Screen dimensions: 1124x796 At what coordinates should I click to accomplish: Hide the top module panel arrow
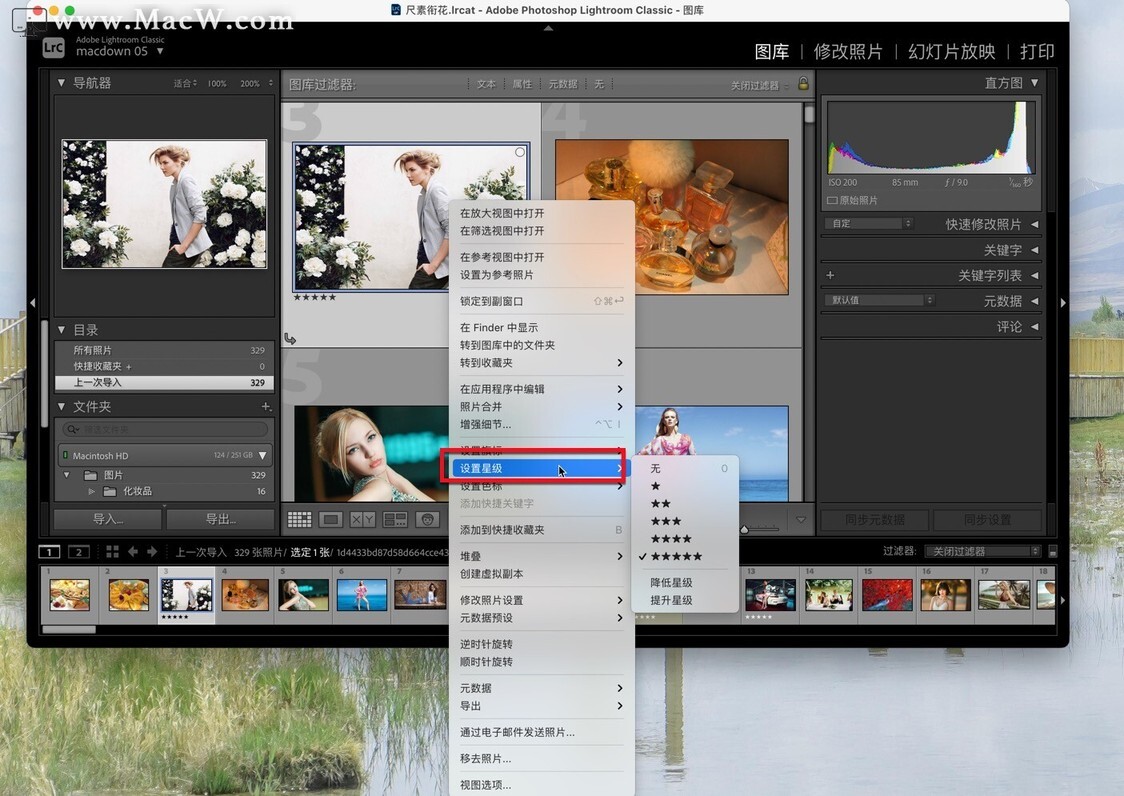[548, 29]
